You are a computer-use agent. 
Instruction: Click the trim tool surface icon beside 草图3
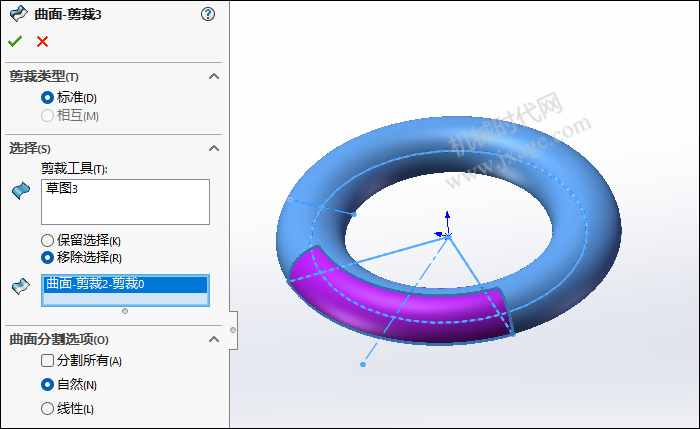click(x=21, y=191)
